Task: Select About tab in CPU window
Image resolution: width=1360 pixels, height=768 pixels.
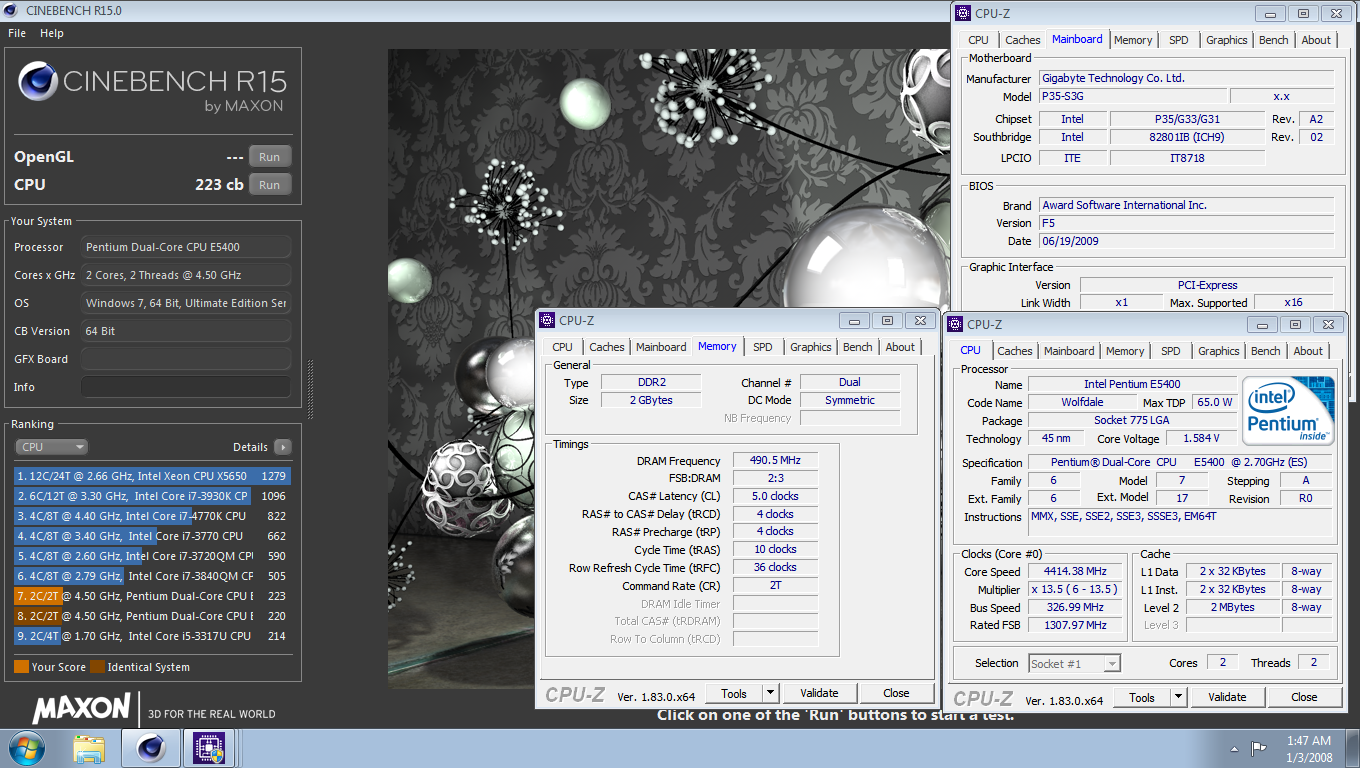Action: tap(1308, 351)
